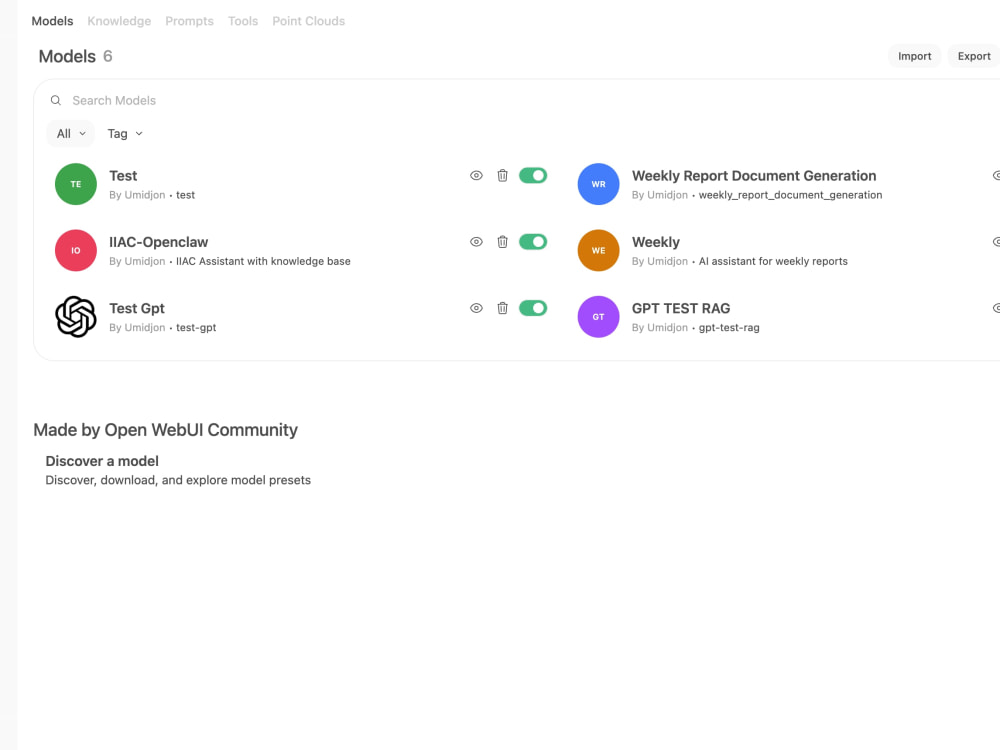1000x750 pixels.
Task: Disable the IIAC-Openclaw model switch
Action: (533, 242)
